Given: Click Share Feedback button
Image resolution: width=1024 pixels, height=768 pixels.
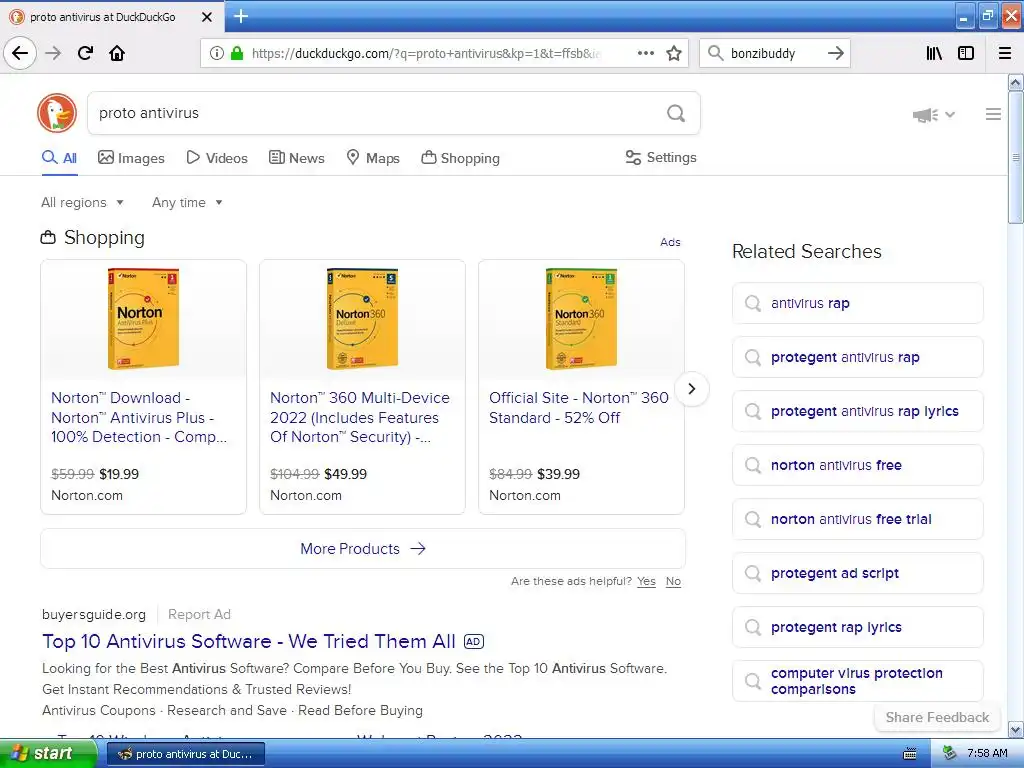Looking at the screenshot, I should click(937, 717).
